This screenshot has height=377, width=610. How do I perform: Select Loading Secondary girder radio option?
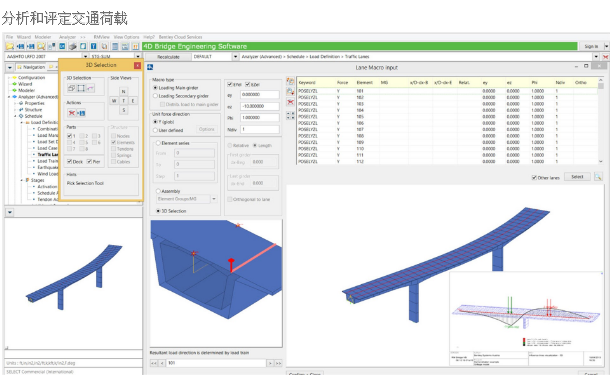coord(155,96)
